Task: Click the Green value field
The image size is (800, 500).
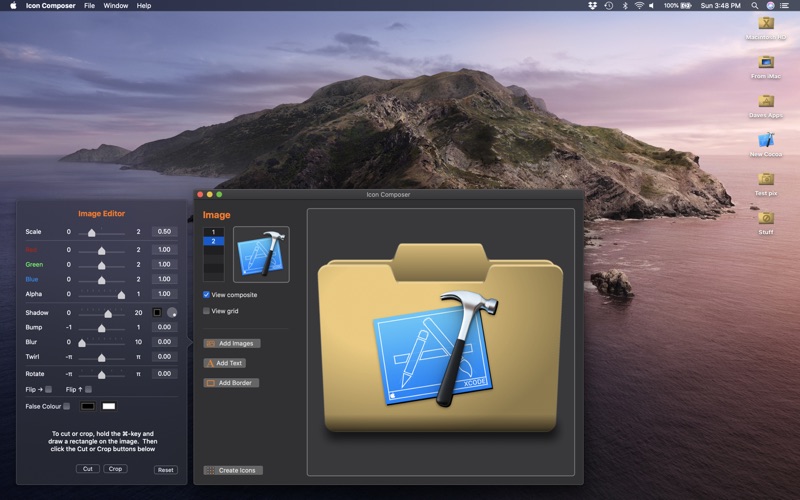Action: (164, 264)
